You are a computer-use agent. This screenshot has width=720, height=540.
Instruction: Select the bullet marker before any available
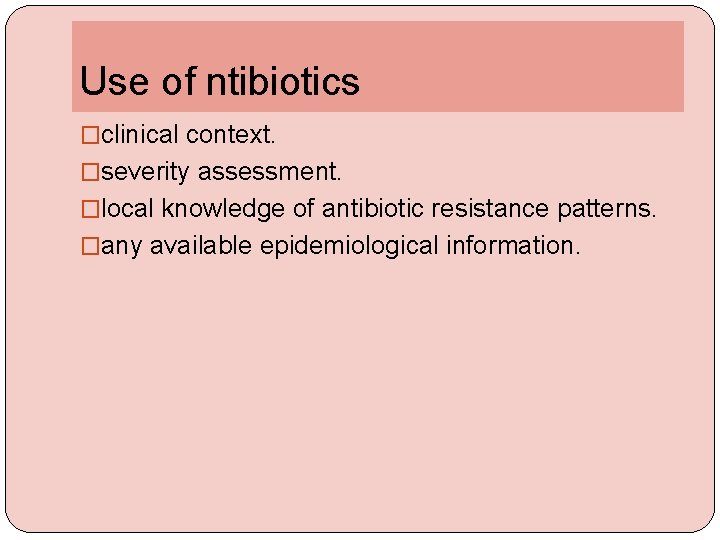point(90,246)
